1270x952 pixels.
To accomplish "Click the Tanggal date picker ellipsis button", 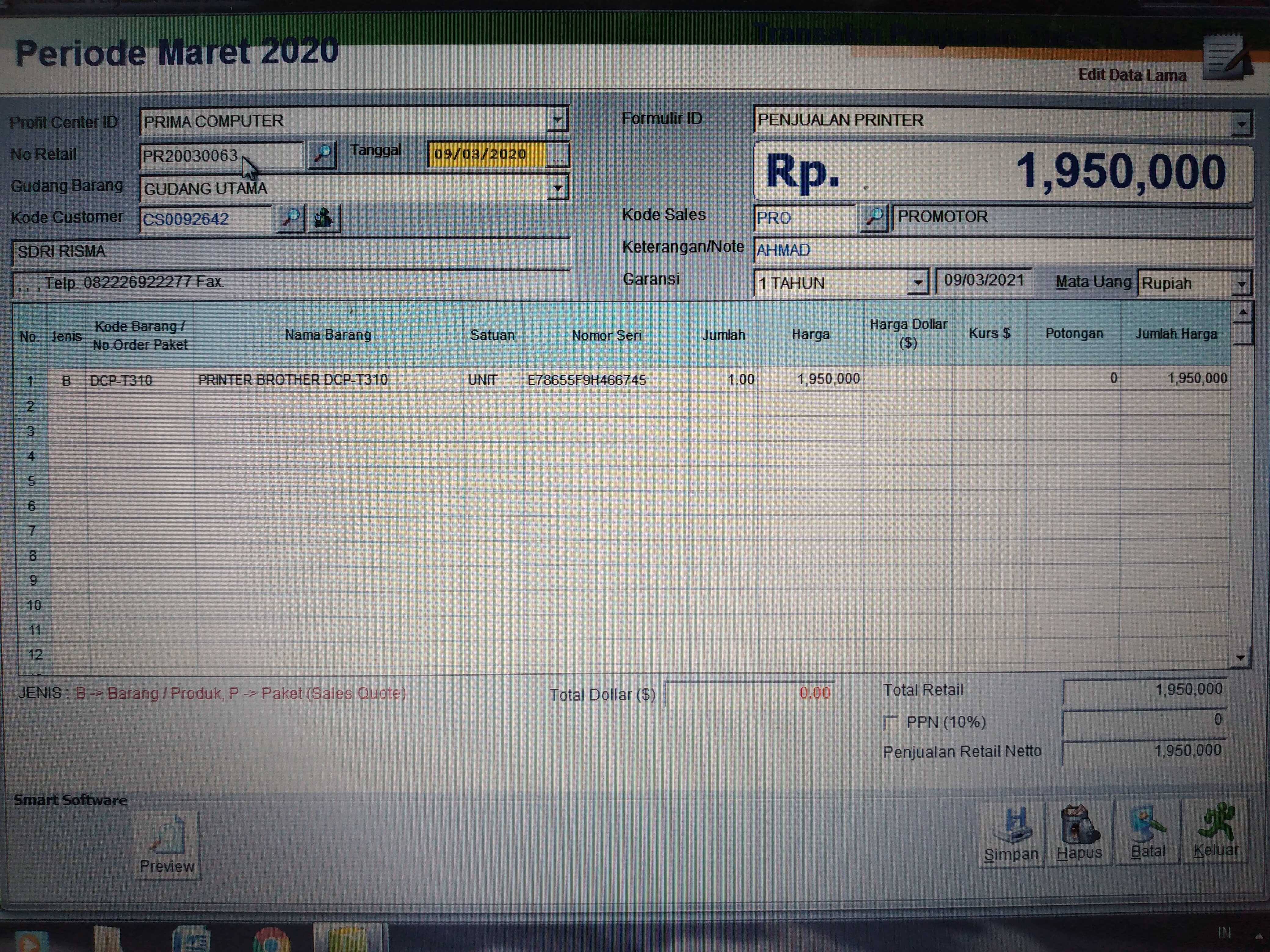I will (x=556, y=154).
